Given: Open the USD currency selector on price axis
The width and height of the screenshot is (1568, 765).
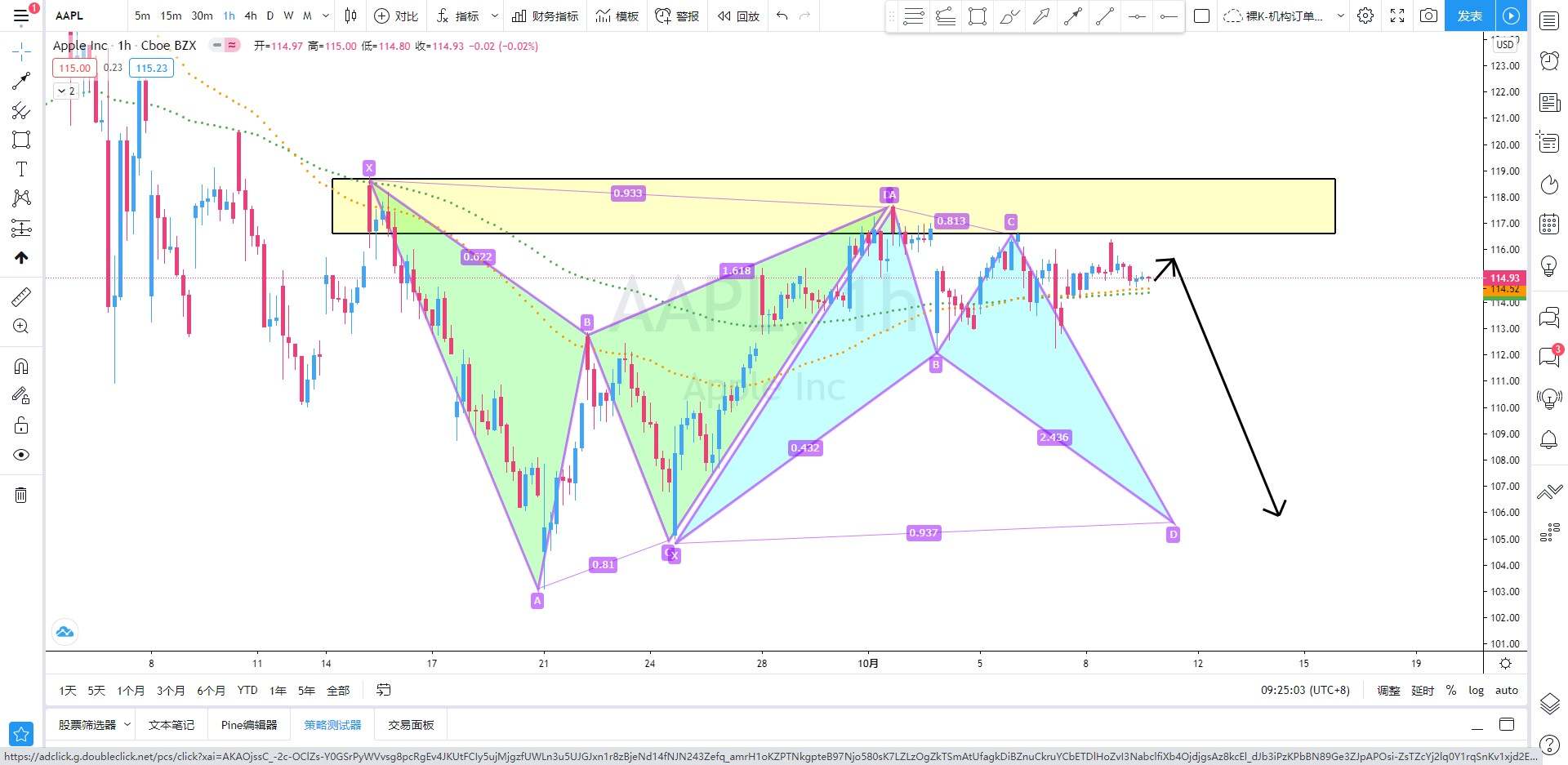Looking at the screenshot, I should click(1505, 44).
